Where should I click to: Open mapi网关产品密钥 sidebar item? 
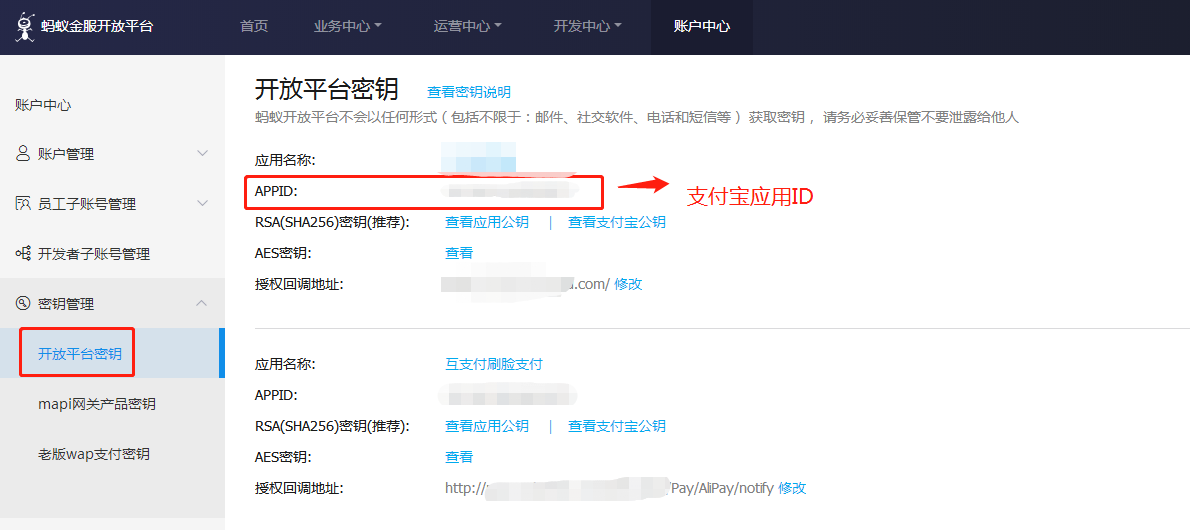pyautogui.click(x=96, y=403)
